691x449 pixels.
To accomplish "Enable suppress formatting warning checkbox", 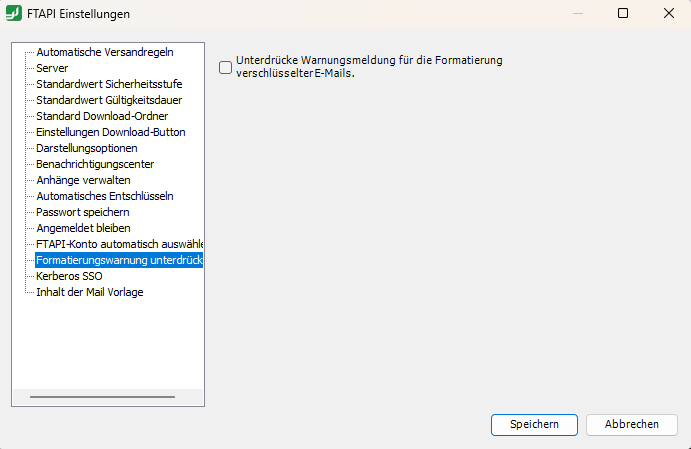I will click(226, 67).
